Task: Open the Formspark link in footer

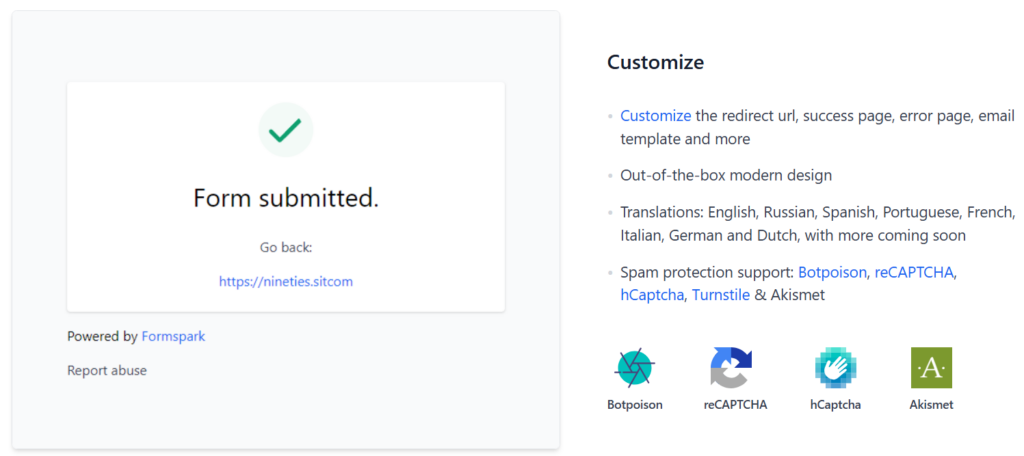Action: [173, 336]
